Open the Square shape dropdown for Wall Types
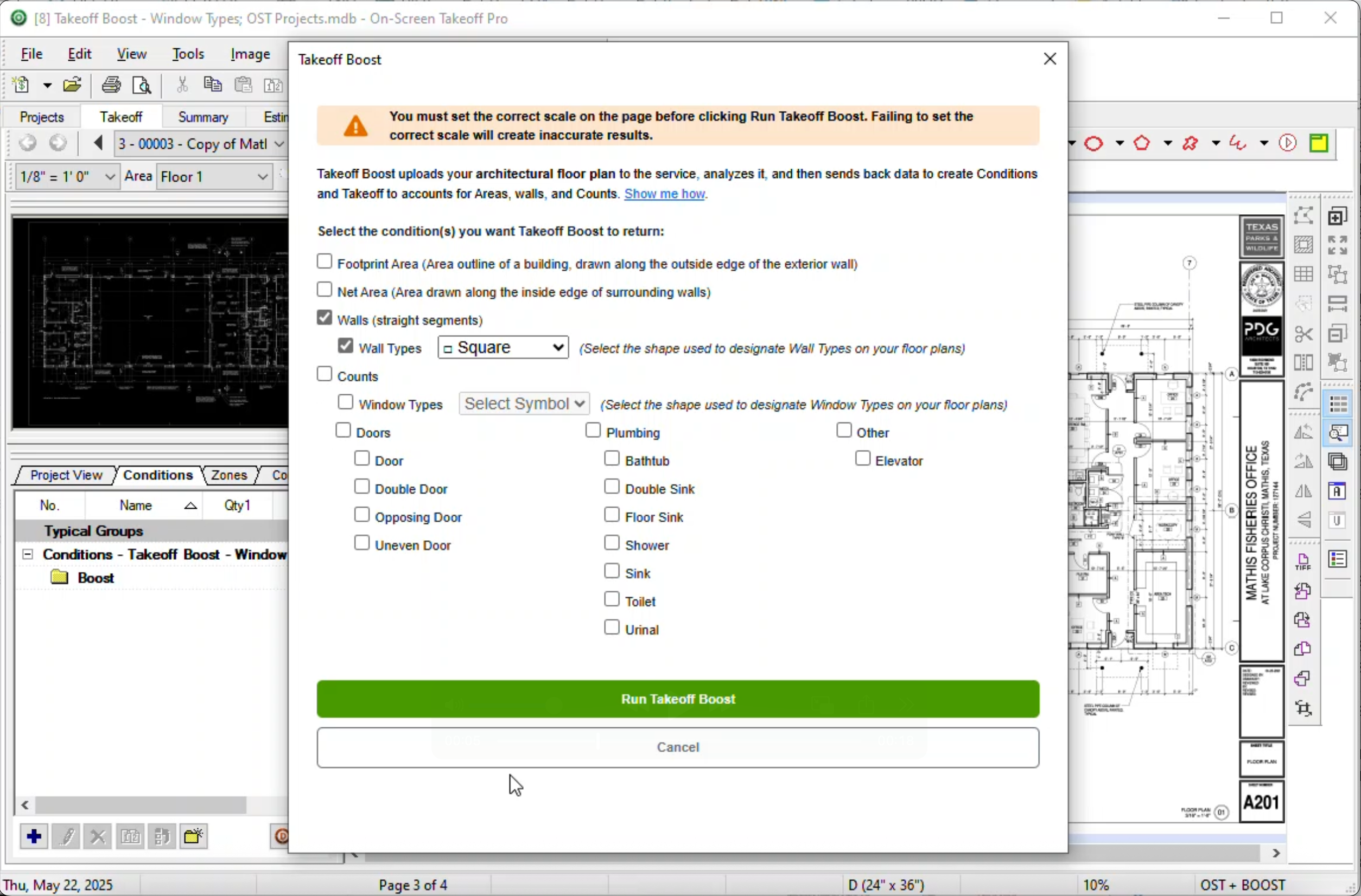1361x896 pixels. 503,347
